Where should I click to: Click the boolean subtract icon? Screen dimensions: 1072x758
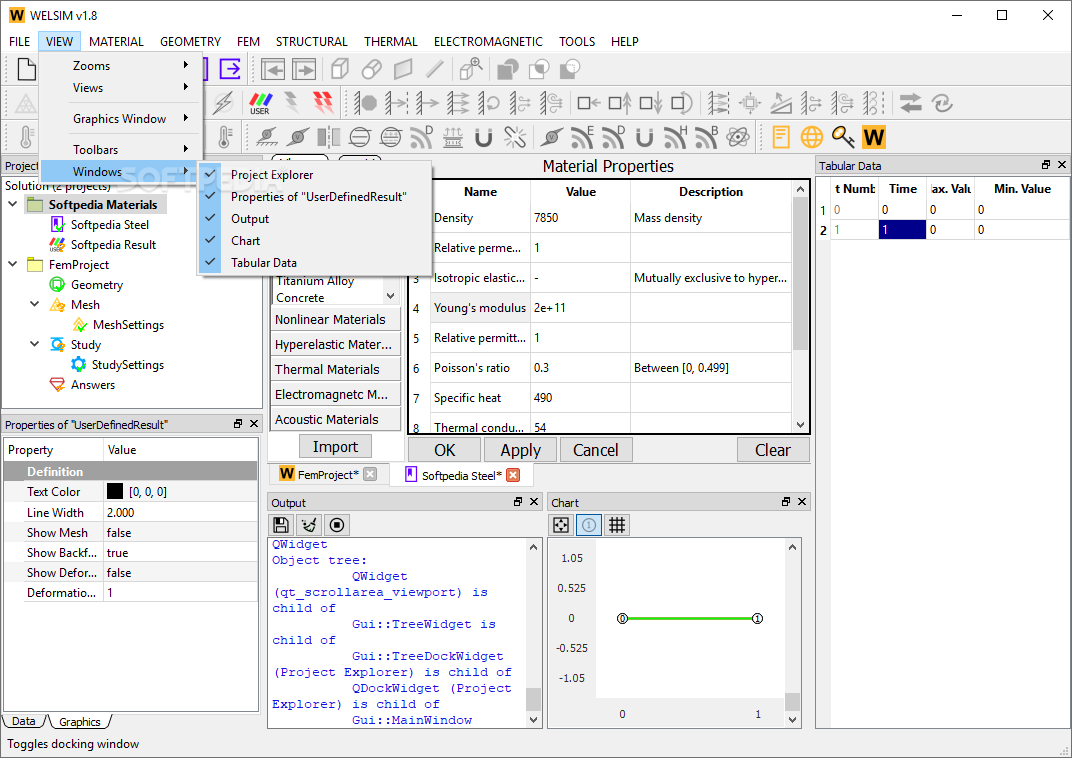[570, 69]
